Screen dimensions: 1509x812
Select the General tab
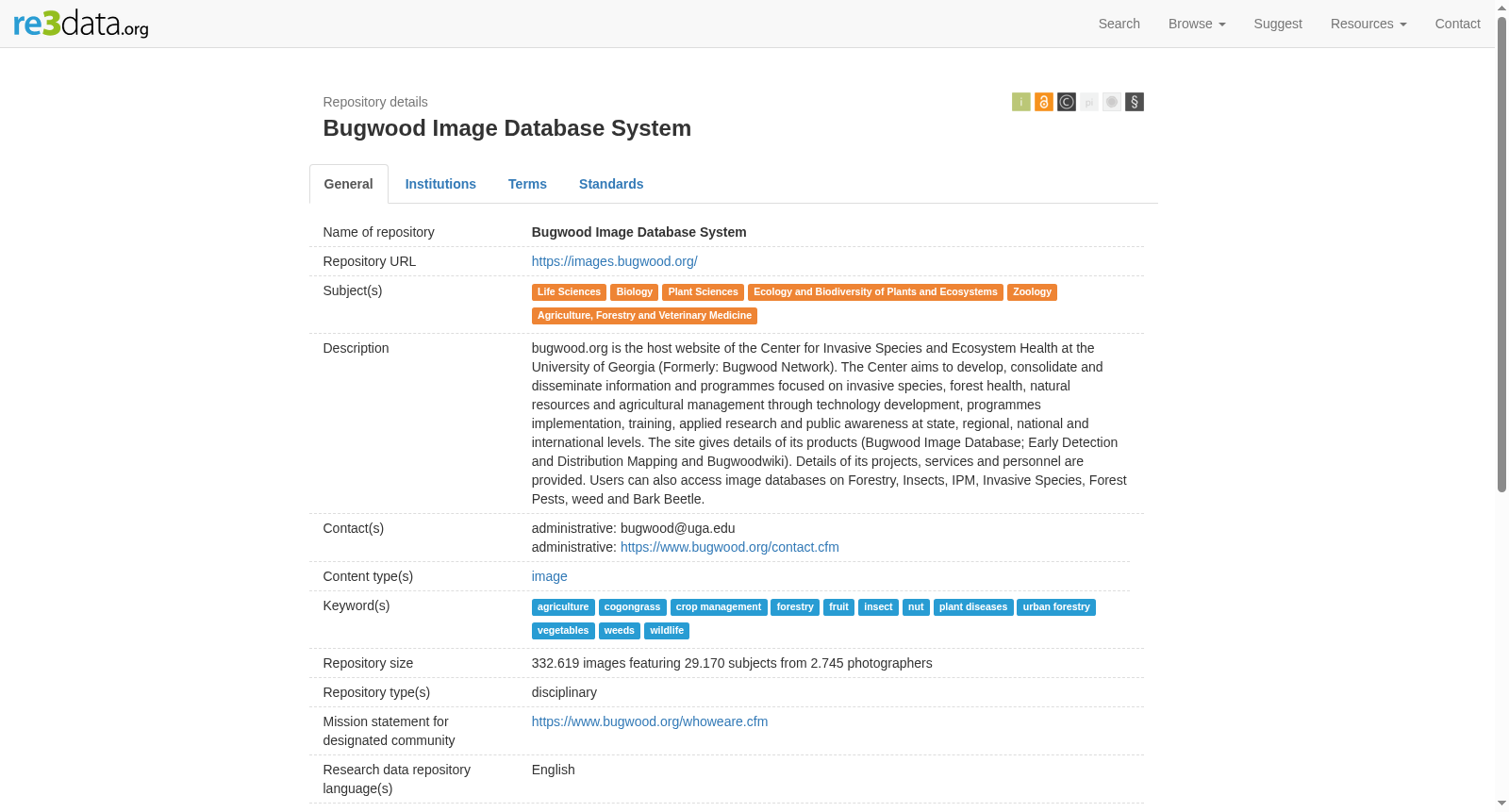(349, 184)
